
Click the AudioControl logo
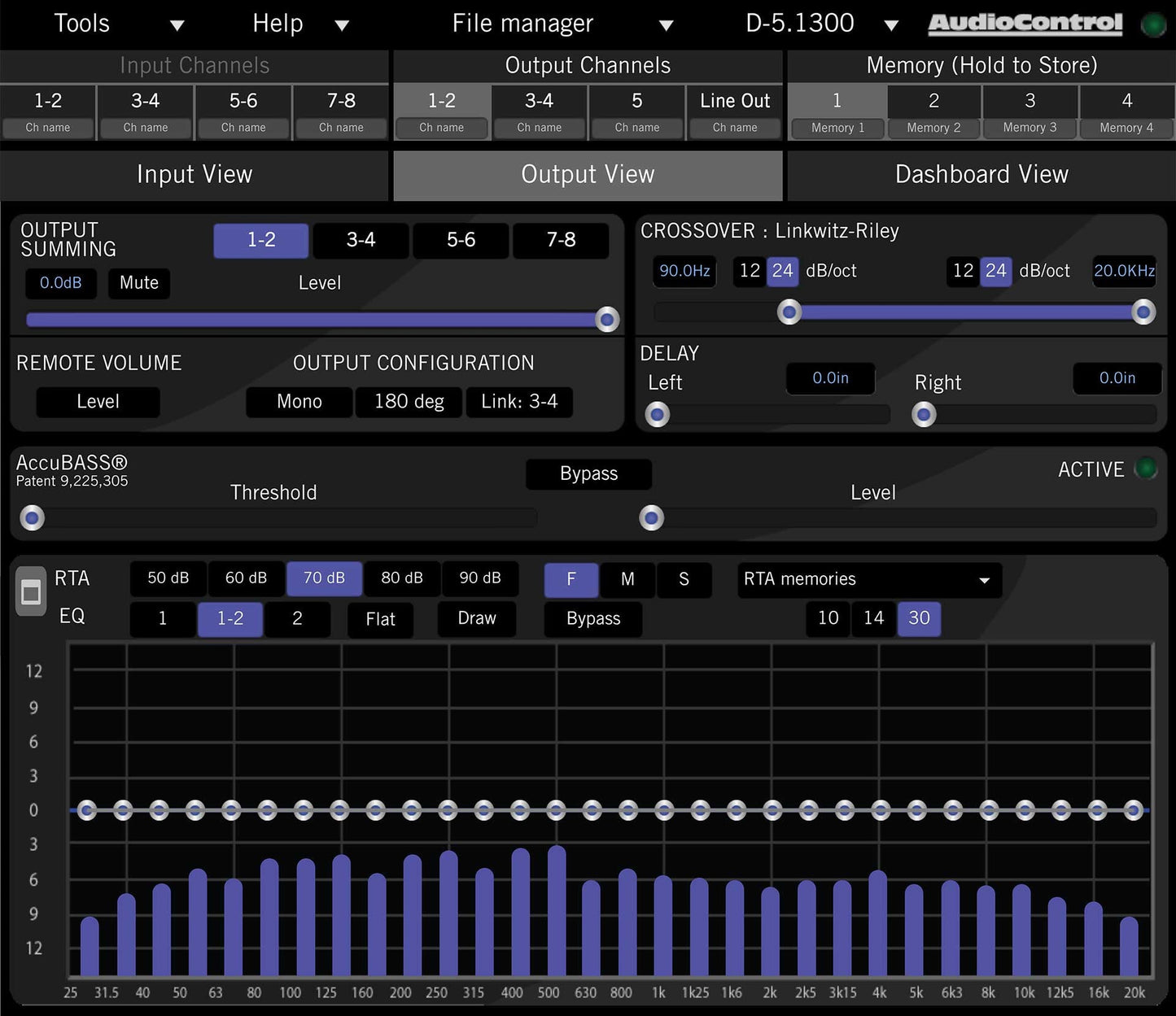pyautogui.click(x=1024, y=24)
